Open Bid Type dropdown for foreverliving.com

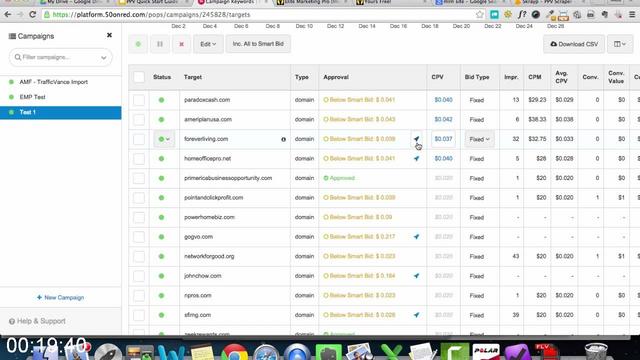coord(479,139)
